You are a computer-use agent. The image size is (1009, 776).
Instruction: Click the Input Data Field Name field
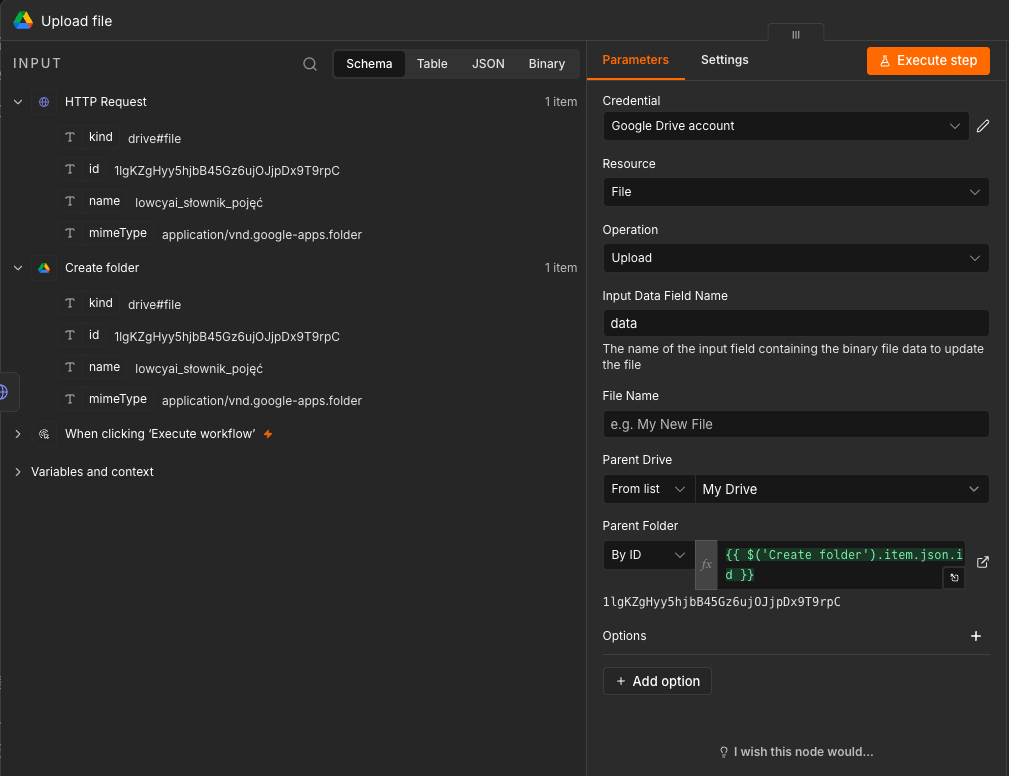(795, 323)
